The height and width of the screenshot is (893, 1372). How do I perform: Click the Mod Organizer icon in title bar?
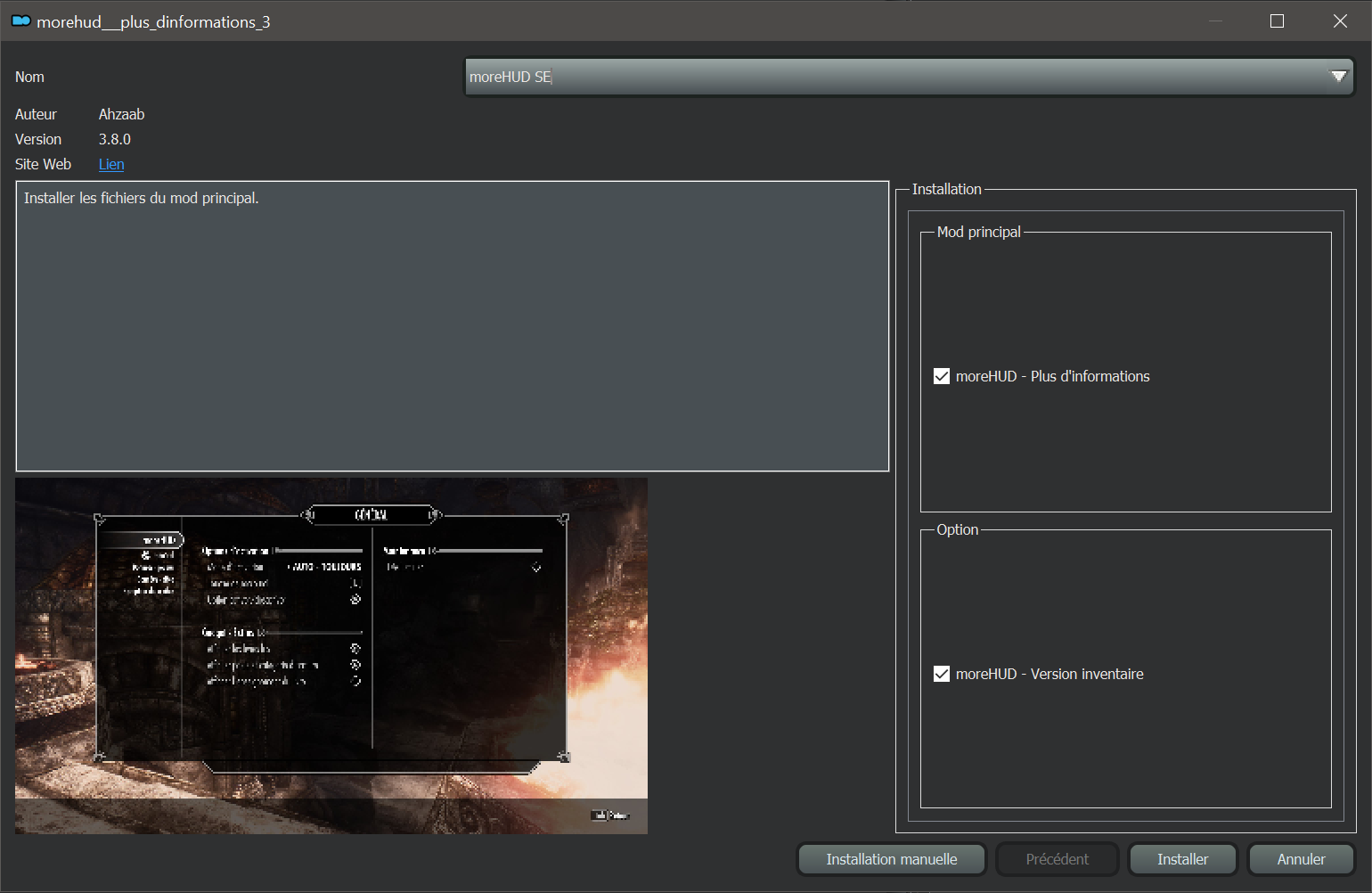(21, 21)
